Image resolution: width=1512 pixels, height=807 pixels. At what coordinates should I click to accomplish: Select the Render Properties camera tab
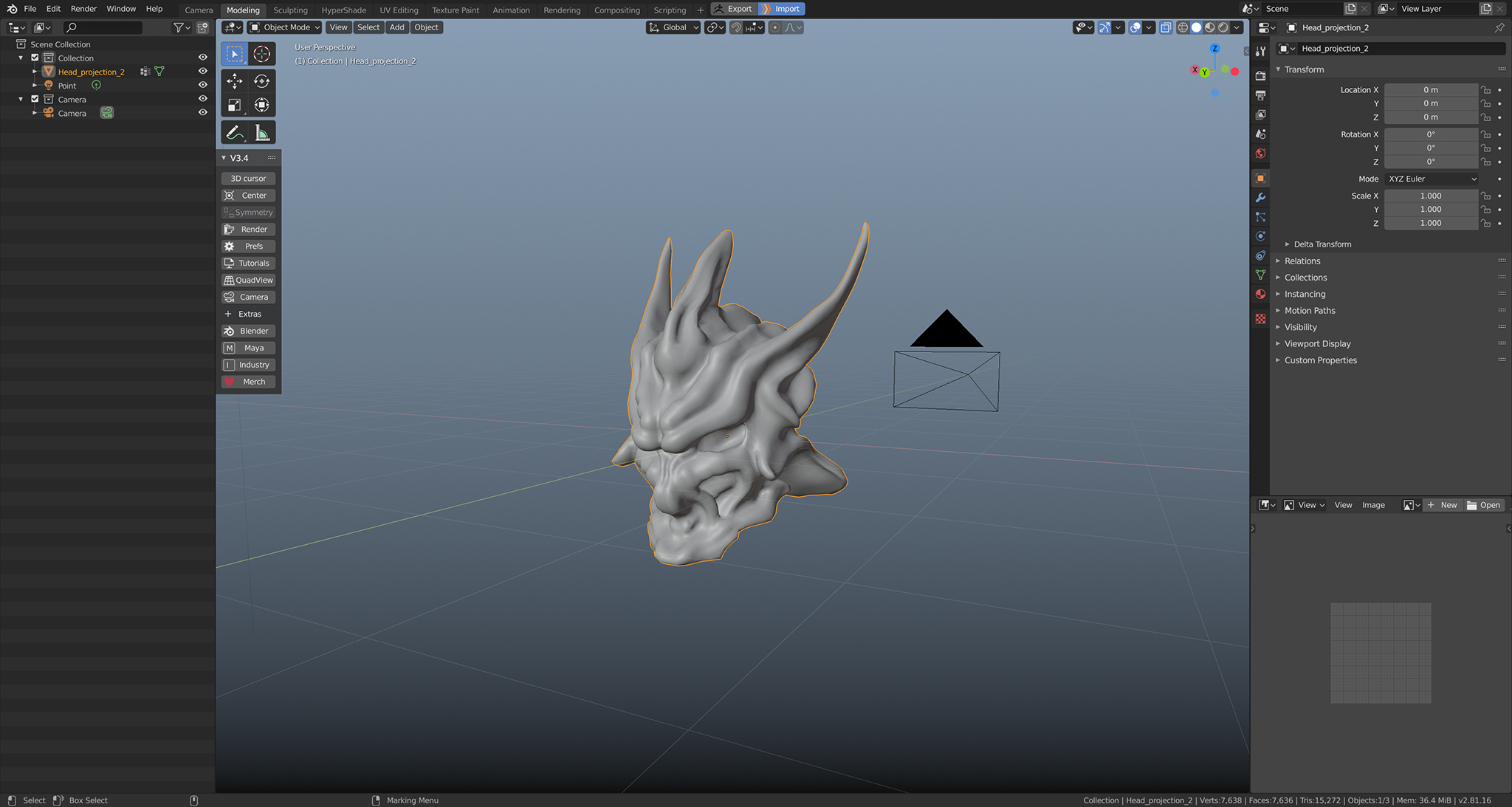coord(1261,75)
